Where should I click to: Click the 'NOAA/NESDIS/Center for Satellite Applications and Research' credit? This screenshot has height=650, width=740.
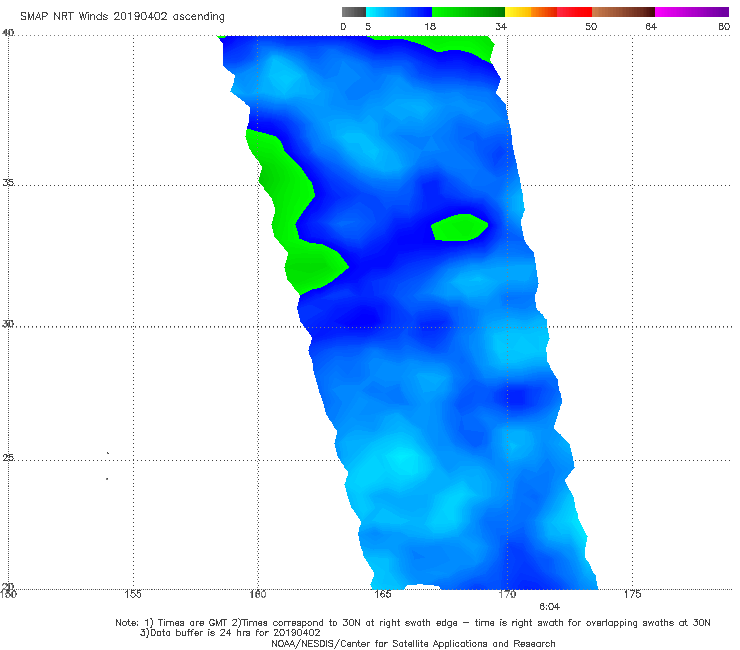tap(413, 644)
